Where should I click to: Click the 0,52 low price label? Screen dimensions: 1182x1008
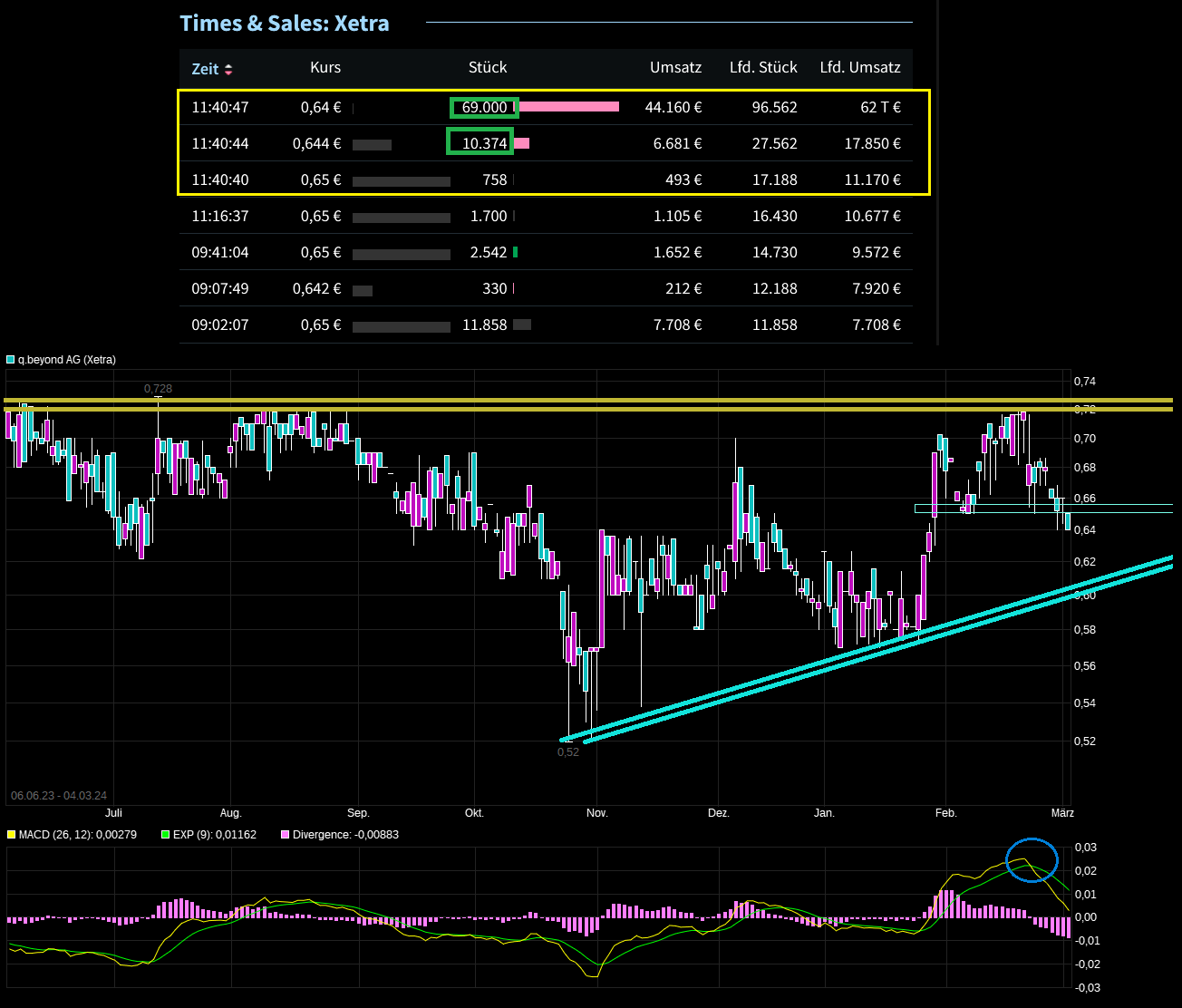(567, 752)
